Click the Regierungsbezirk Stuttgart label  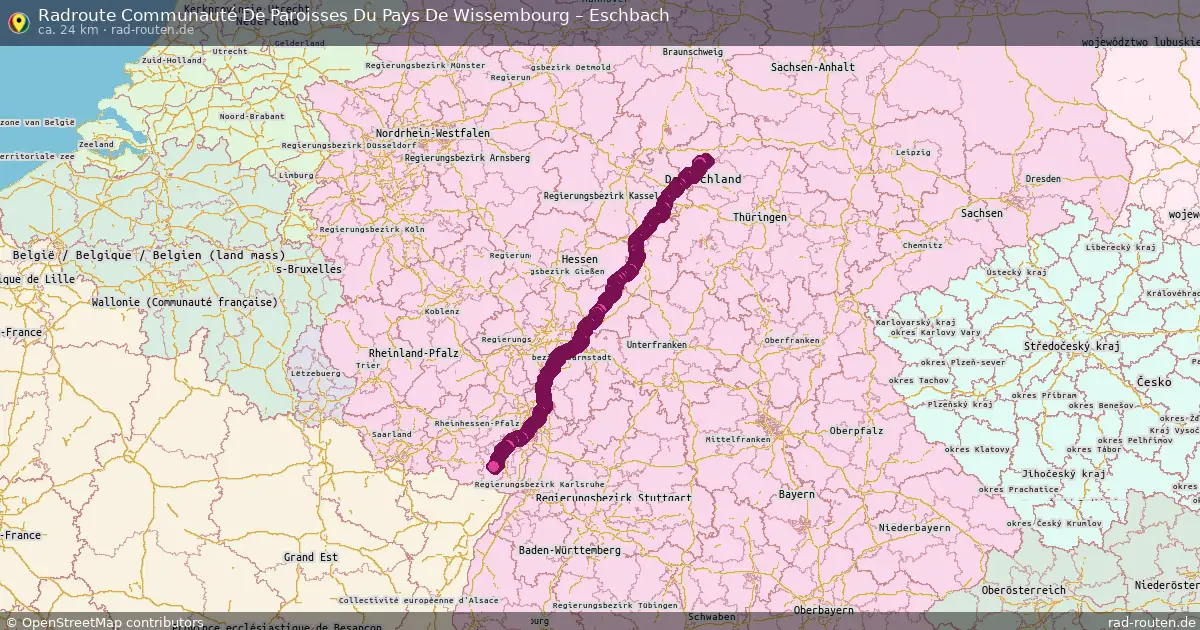point(613,497)
